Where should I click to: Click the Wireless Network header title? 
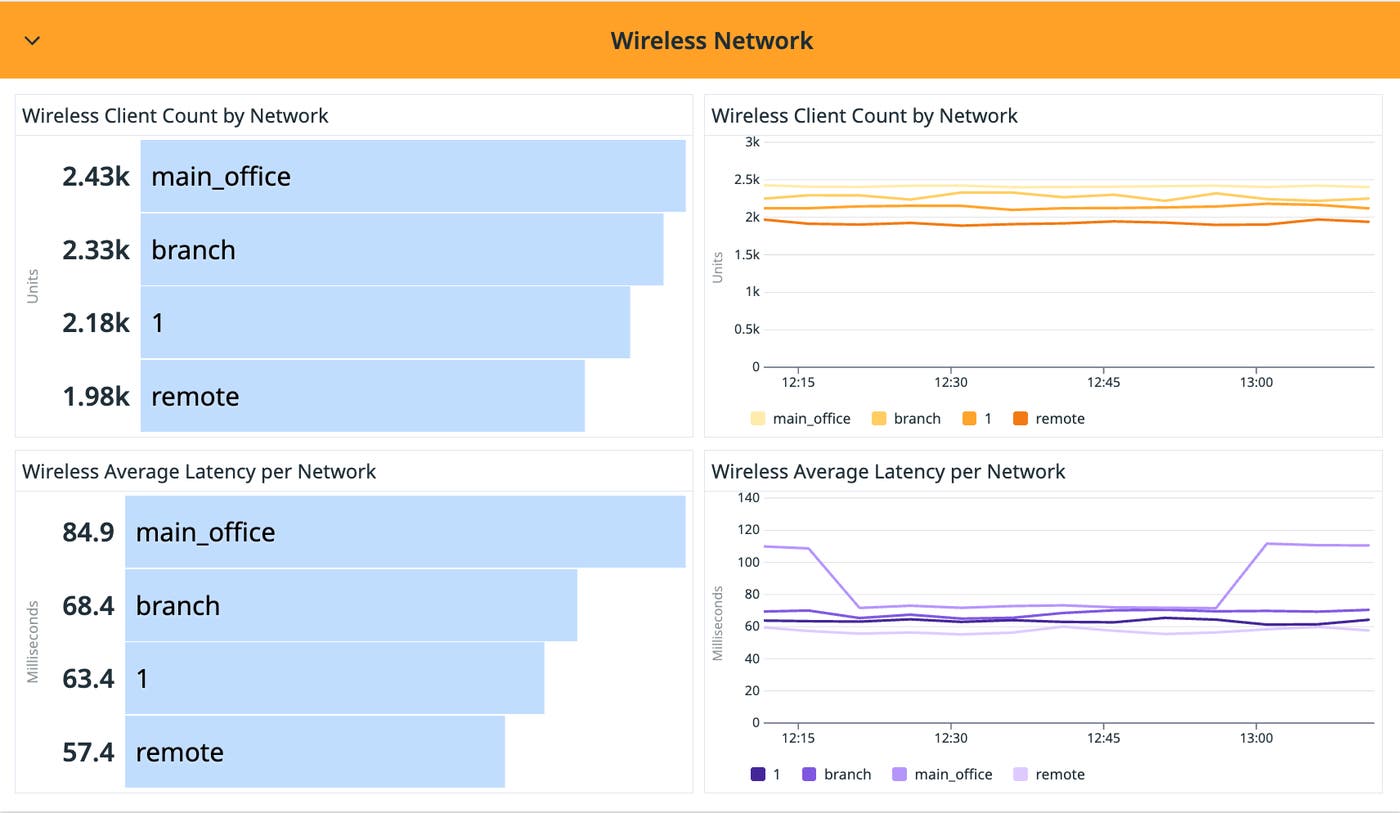(712, 40)
